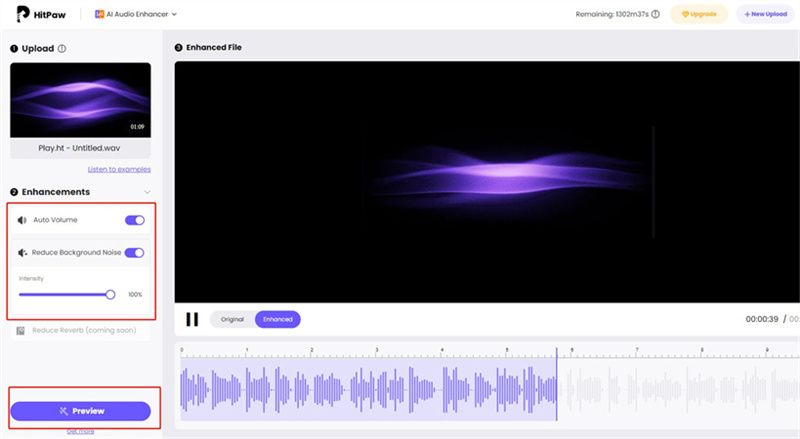Select the Enhanced audio tab

pyautogui.click(x=277, y=319)
